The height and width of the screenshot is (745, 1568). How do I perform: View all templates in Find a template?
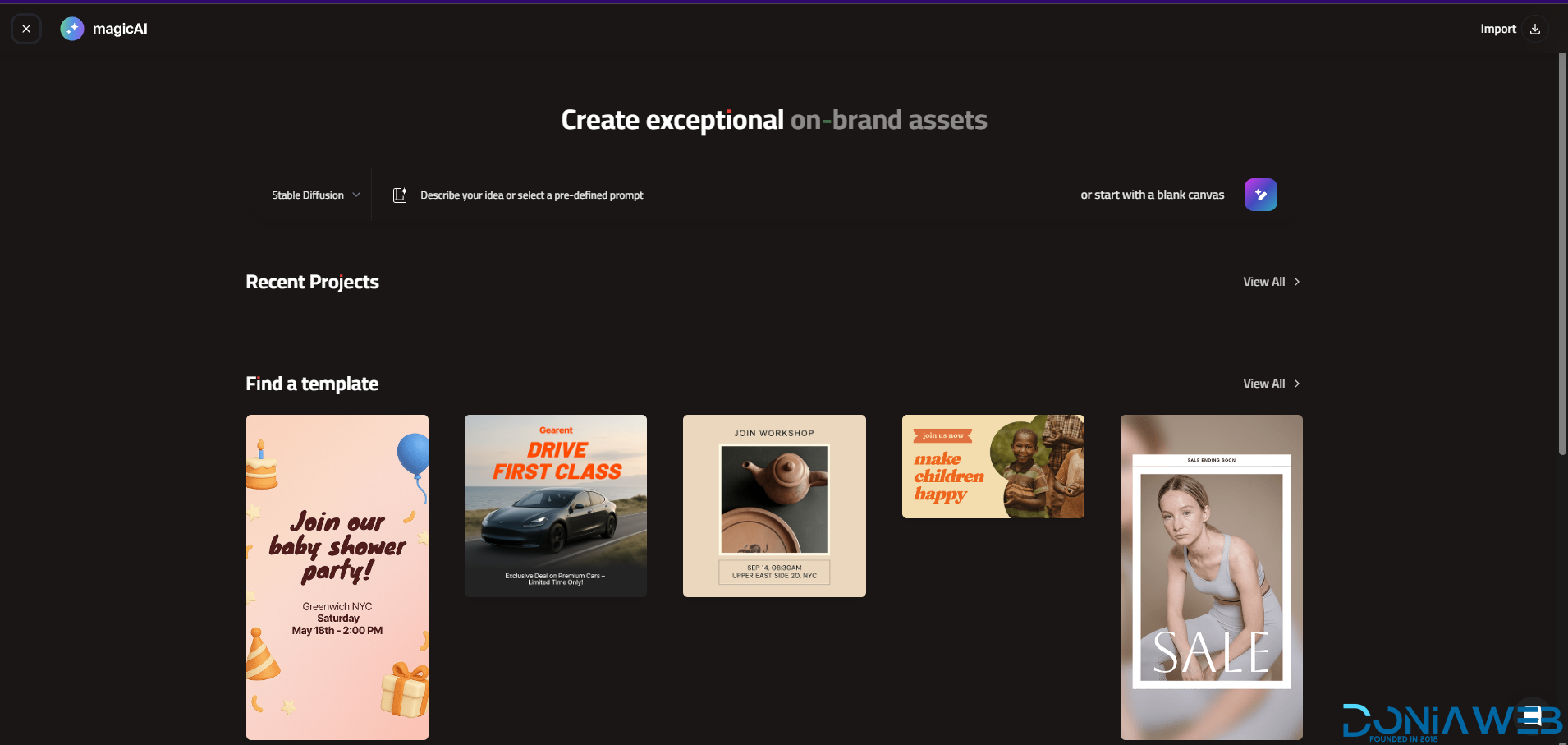[1263, 384]
